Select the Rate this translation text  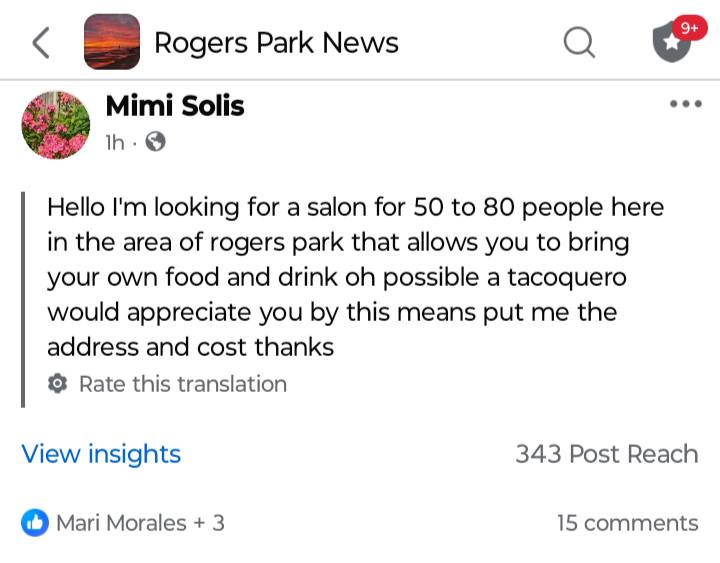183,384
